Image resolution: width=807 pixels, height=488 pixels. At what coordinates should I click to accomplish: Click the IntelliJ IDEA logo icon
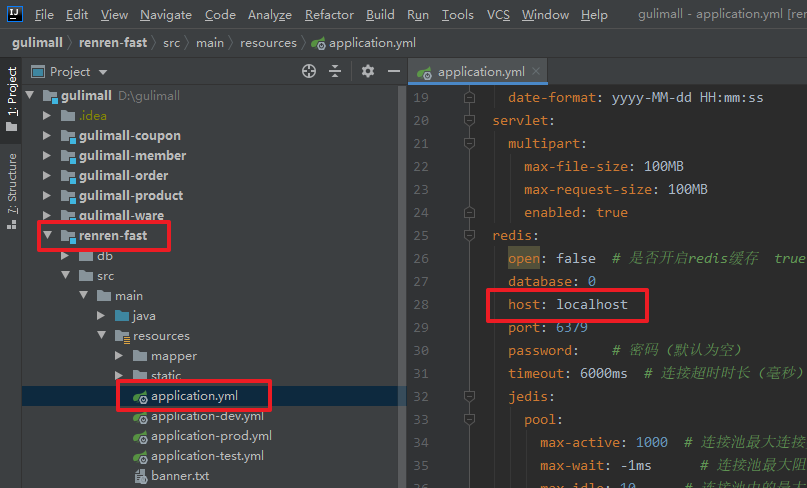(x=14, y=14)
